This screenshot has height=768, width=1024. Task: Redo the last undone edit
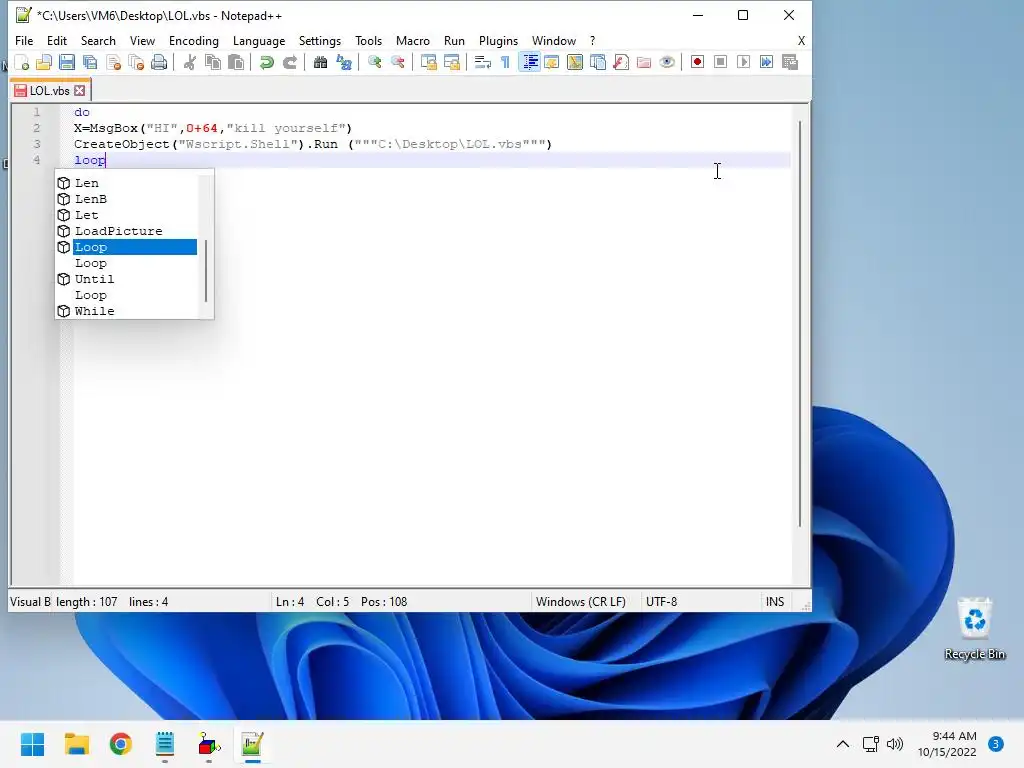[290, 63]
